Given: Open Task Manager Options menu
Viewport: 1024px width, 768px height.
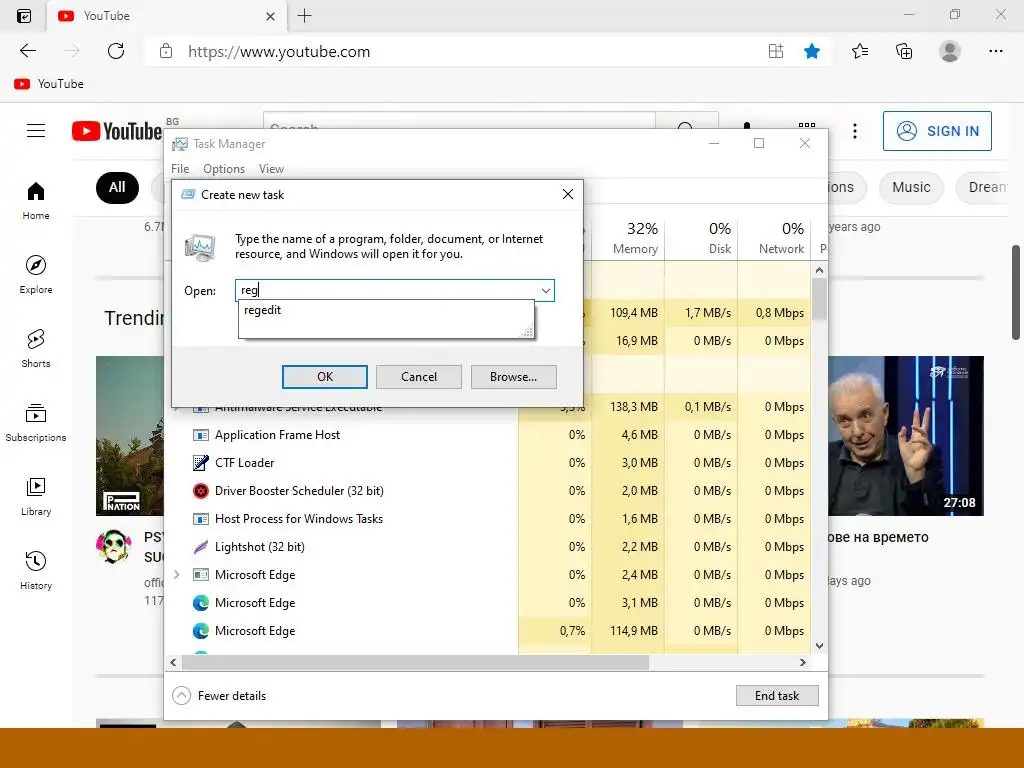Looking at the screenshot, I should click(x=224, y=169).
